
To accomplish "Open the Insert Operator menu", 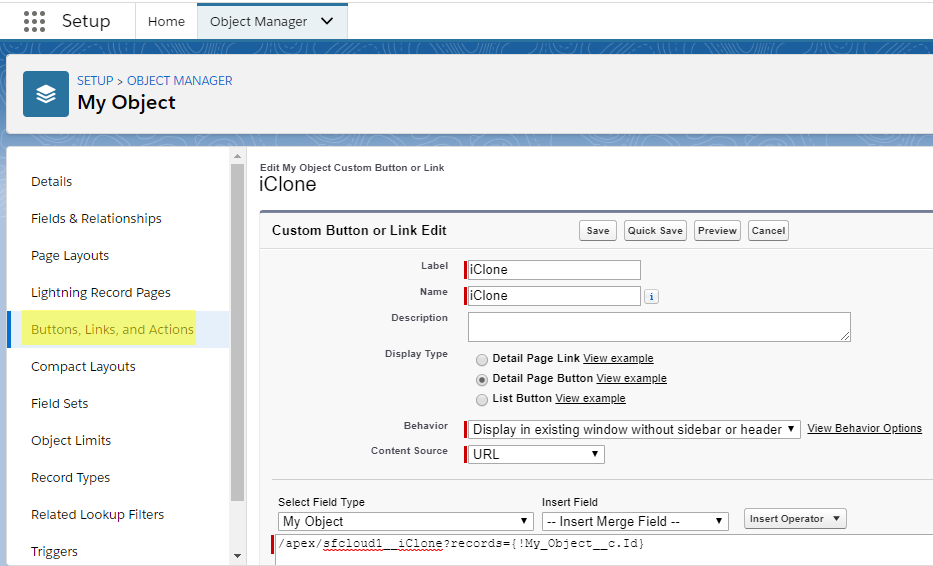I will [795, 519].
